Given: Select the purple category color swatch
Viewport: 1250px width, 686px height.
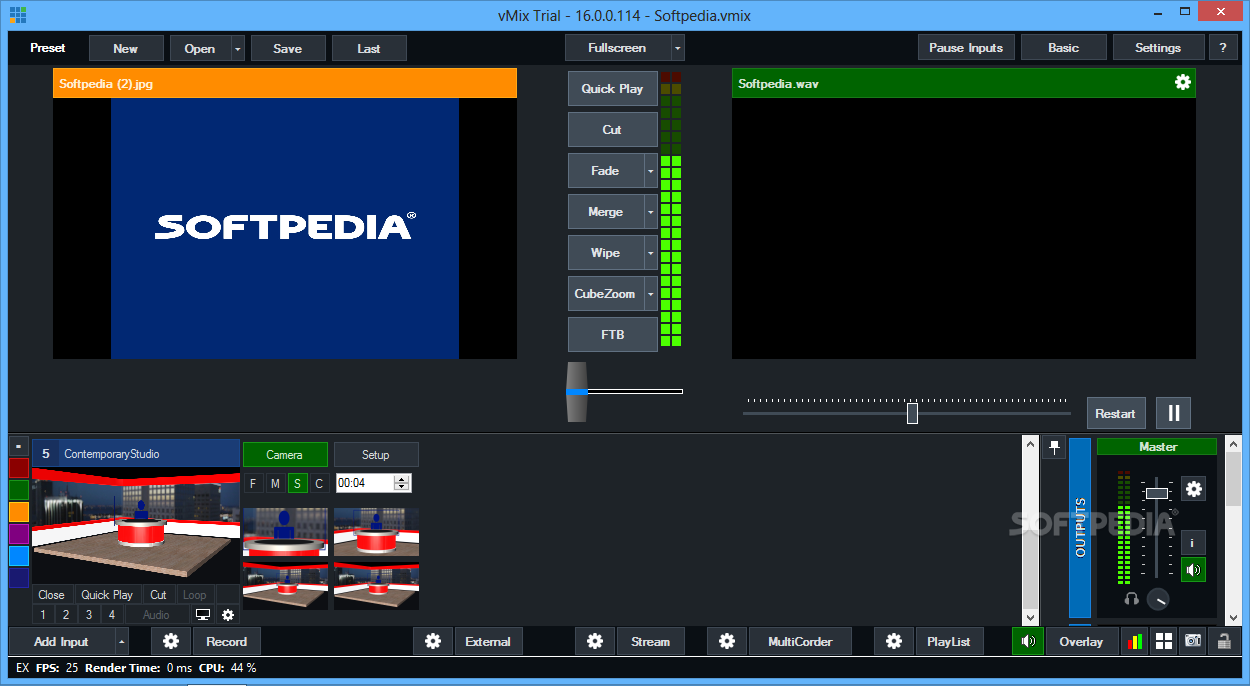Looking at the screenshot, I should click(x=19, y=533).
